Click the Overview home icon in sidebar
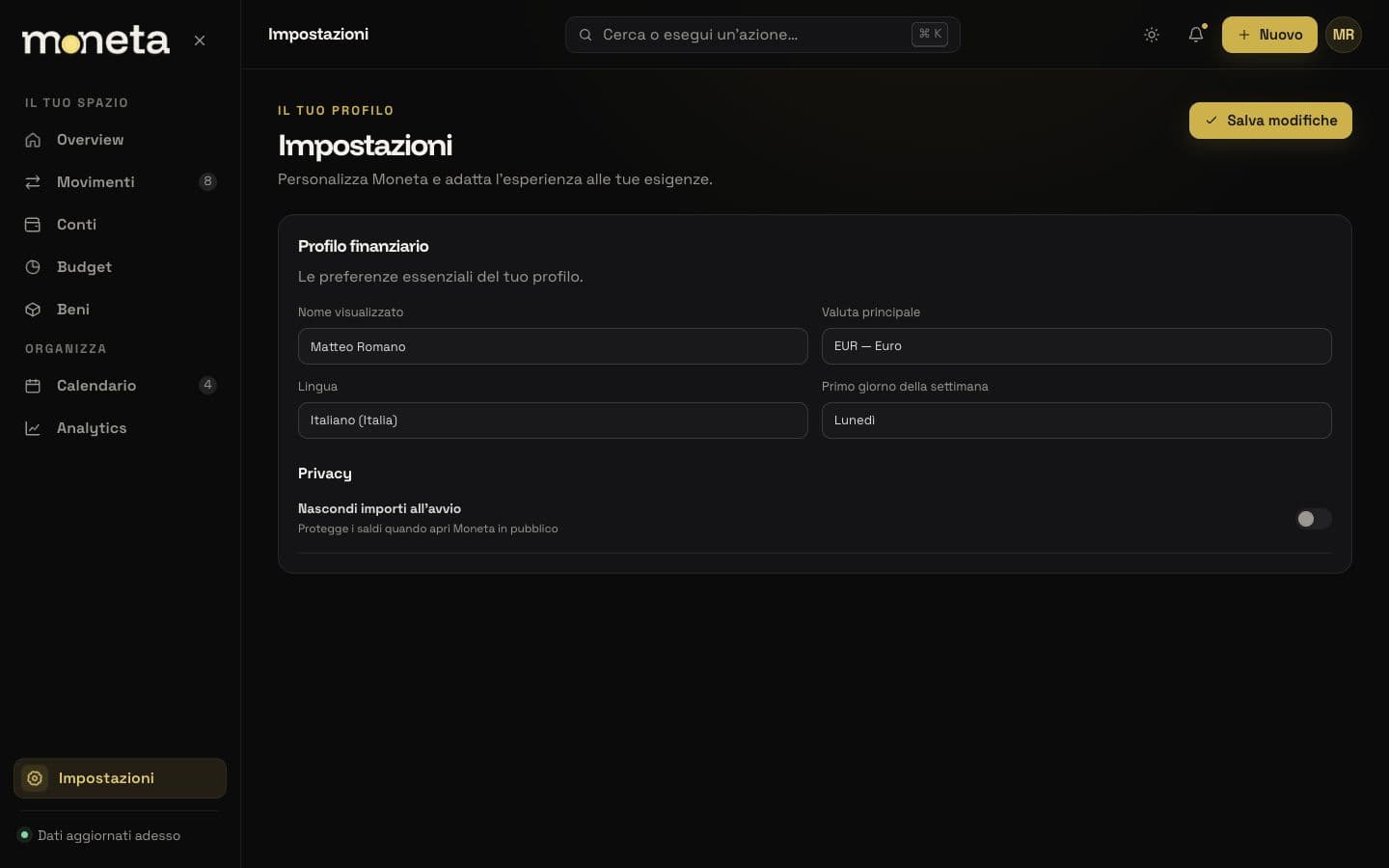 pyautogui.click(x=33, y=140)
